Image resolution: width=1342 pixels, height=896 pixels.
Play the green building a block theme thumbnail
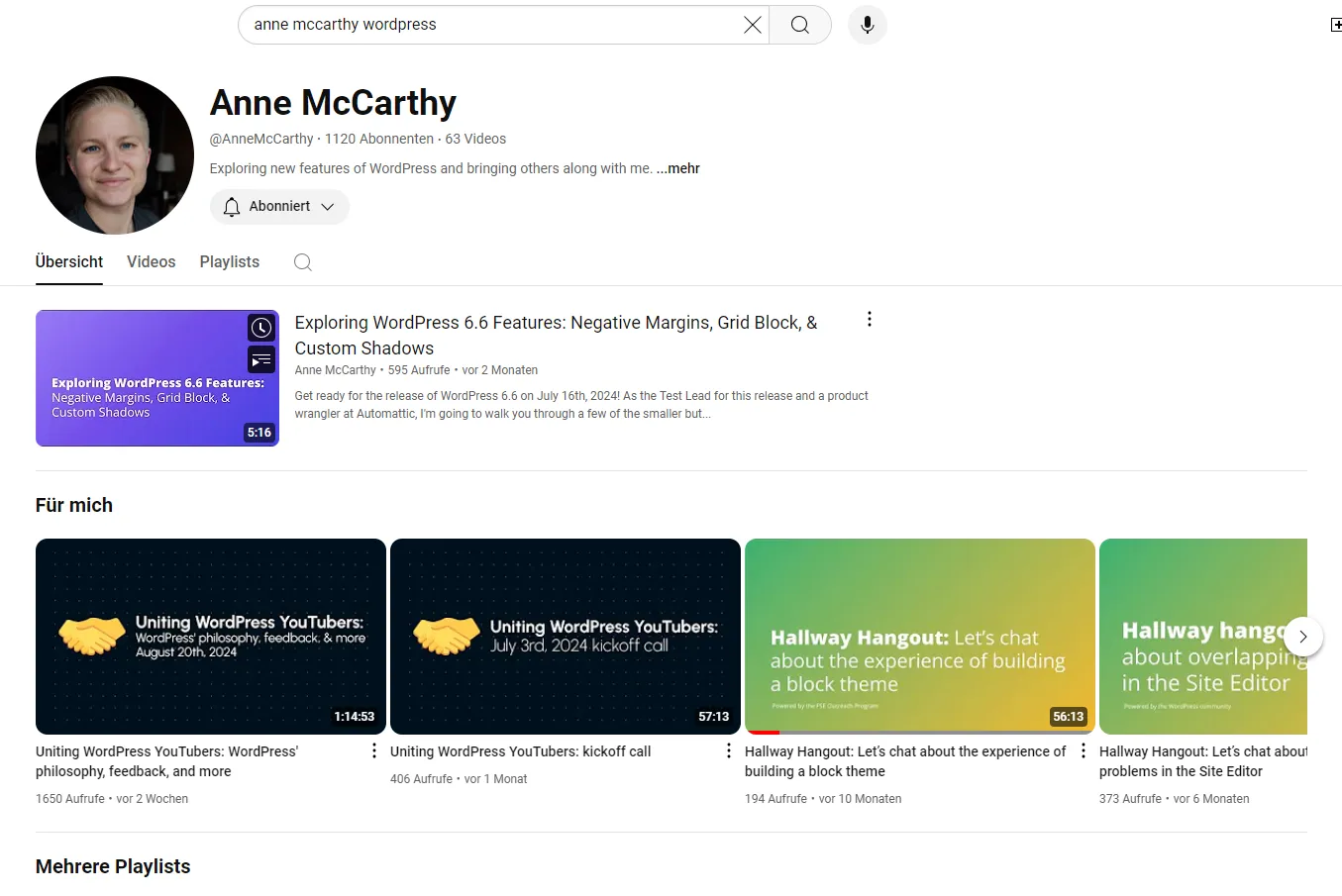tap(920, 637)
